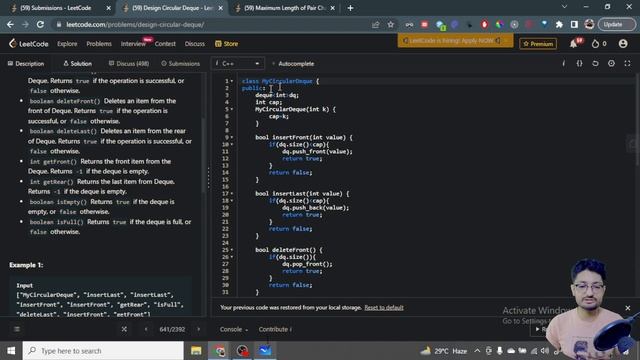This screenshot has width=640, height=360.
Task: Open the Discuss nav menu
Action: 195,44
